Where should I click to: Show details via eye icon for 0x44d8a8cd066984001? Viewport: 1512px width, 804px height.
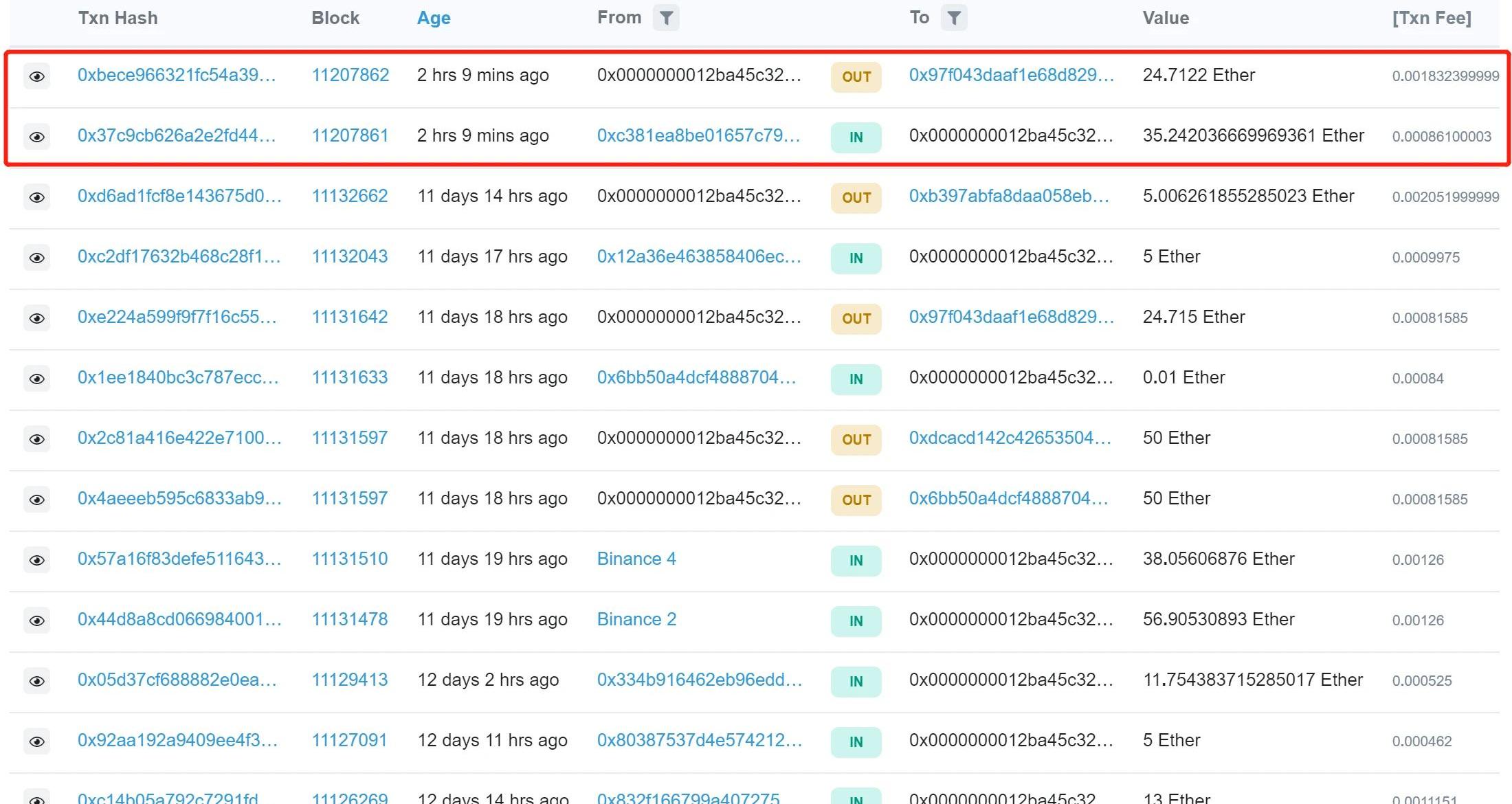pos(37,621)
